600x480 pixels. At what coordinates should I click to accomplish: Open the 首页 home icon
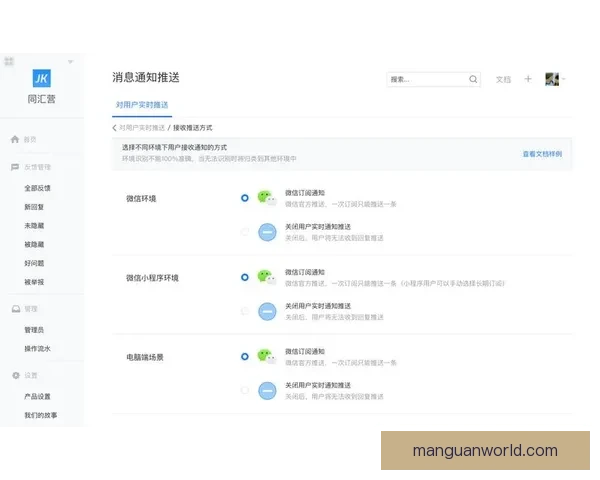[x=15, y=139]
